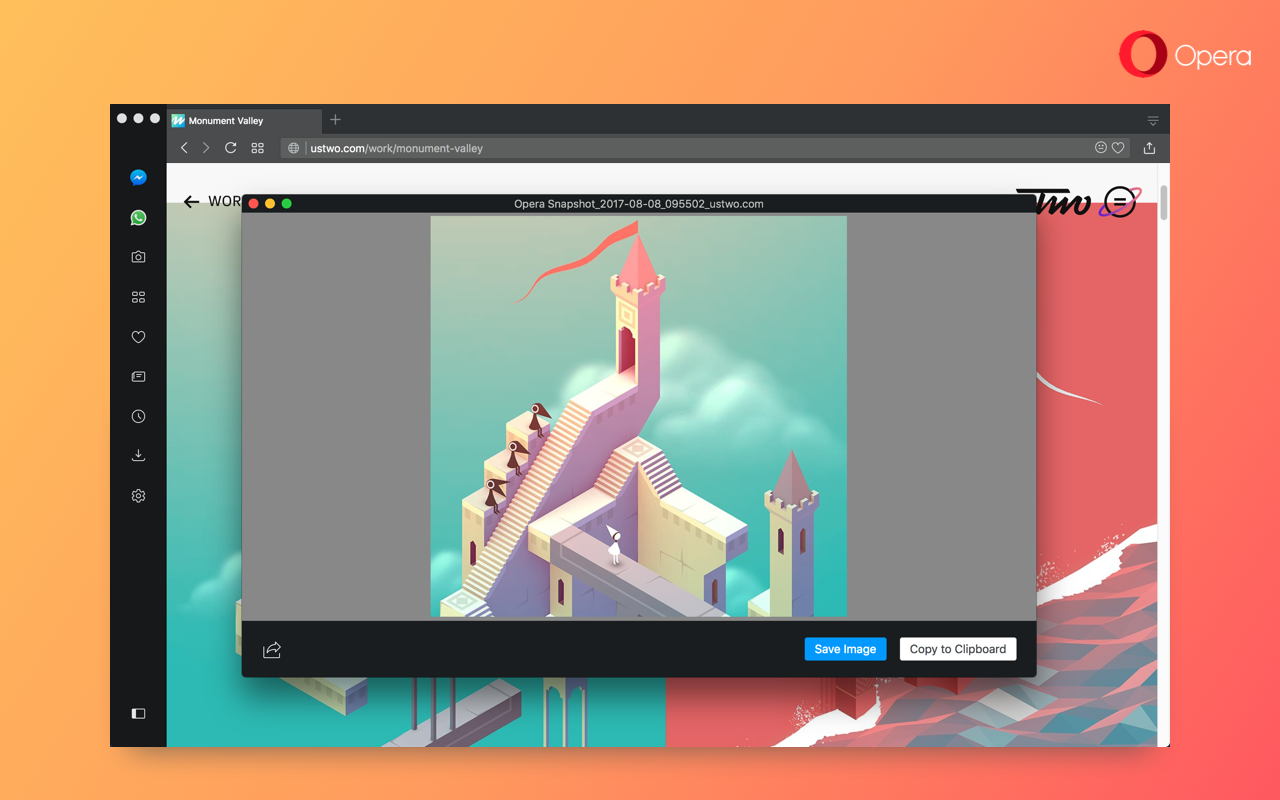Bookmark page with heart icon in address bar
The image size is (1280, 800).
coord(1118,148)
